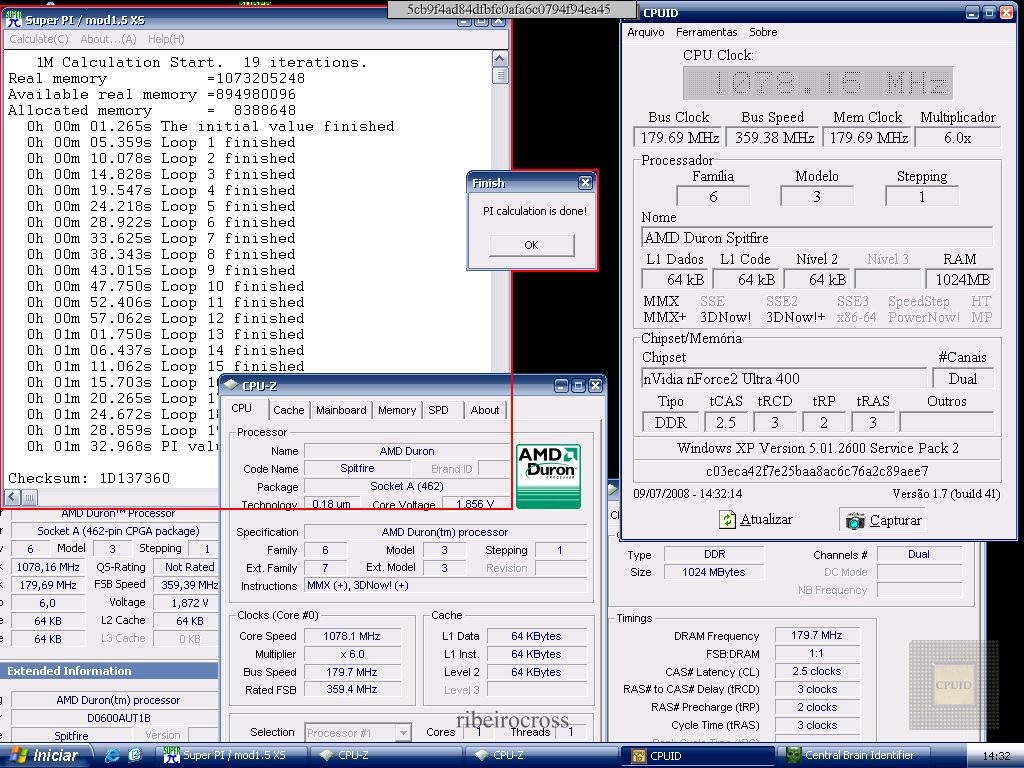Click the Central Brain Identifier taskbar icon
The height and width of the screenshot is (768, 1024).
point(793,756)
